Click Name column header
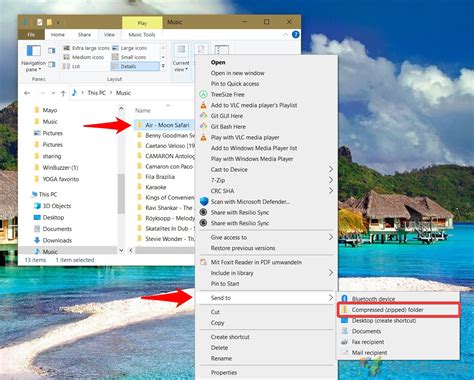The image size is (474, 380). click(143, 110)
